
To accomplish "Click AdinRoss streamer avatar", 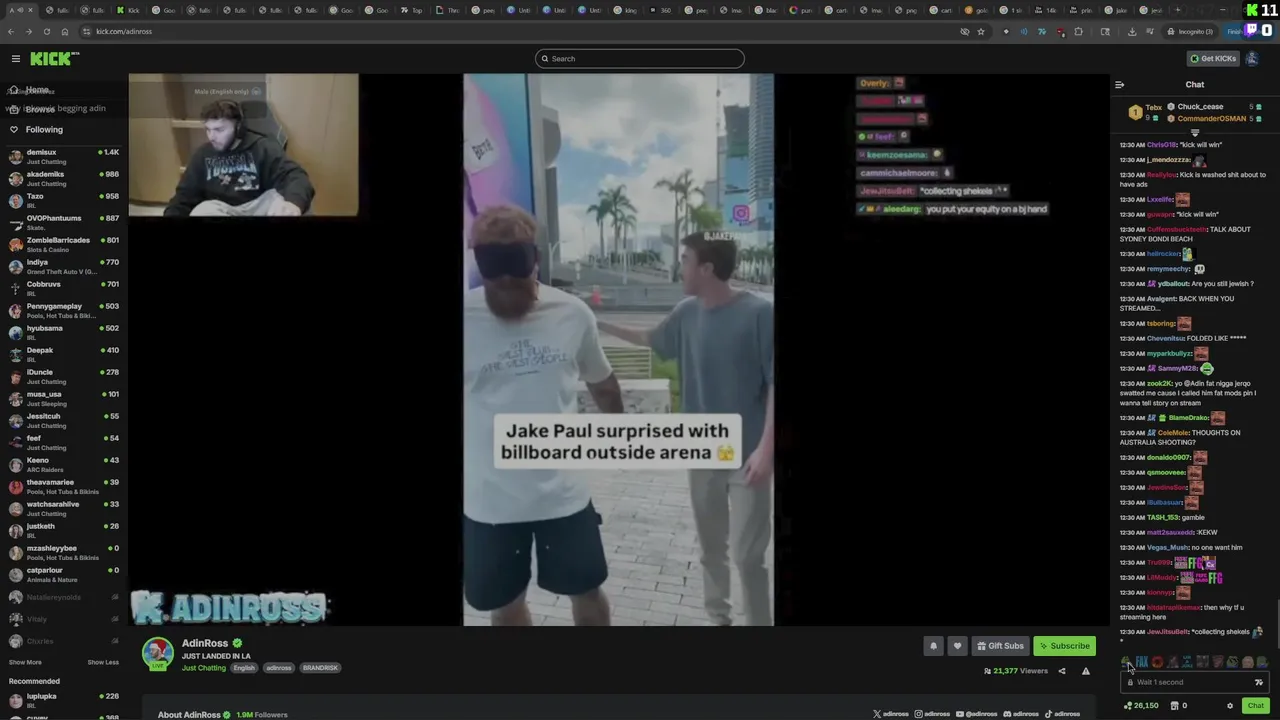I will click(157, 653).
